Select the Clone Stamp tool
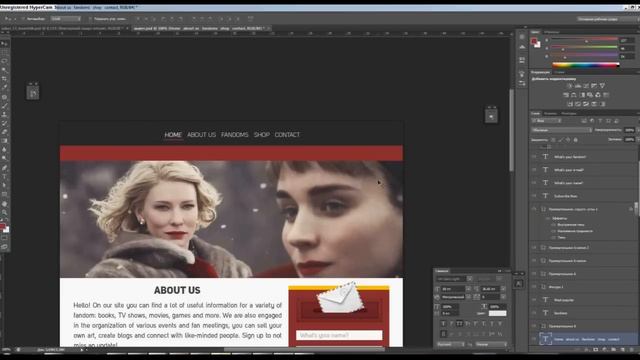 (4, 115)
